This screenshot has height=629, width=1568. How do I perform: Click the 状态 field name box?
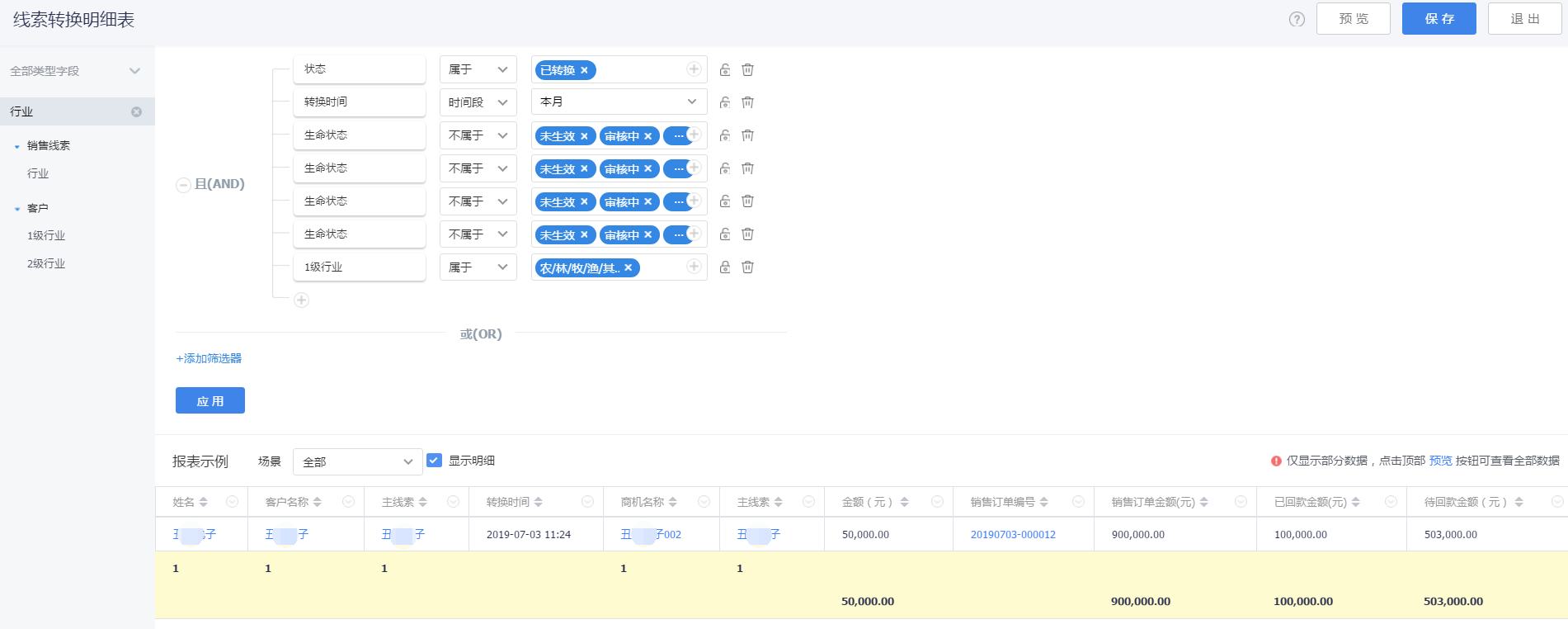click(x=360, y=69)
